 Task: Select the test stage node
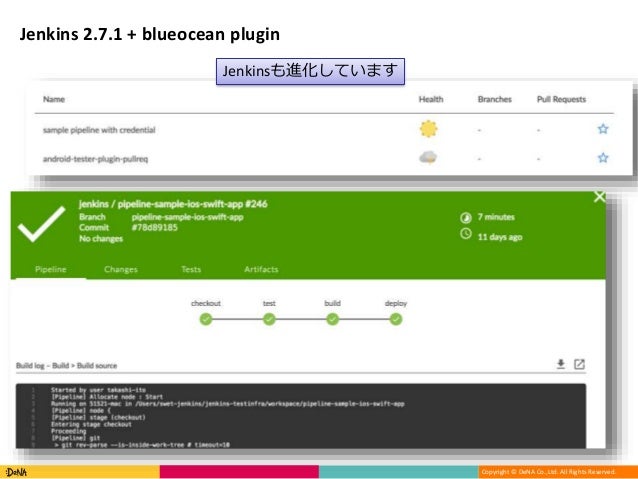[269, 319]
